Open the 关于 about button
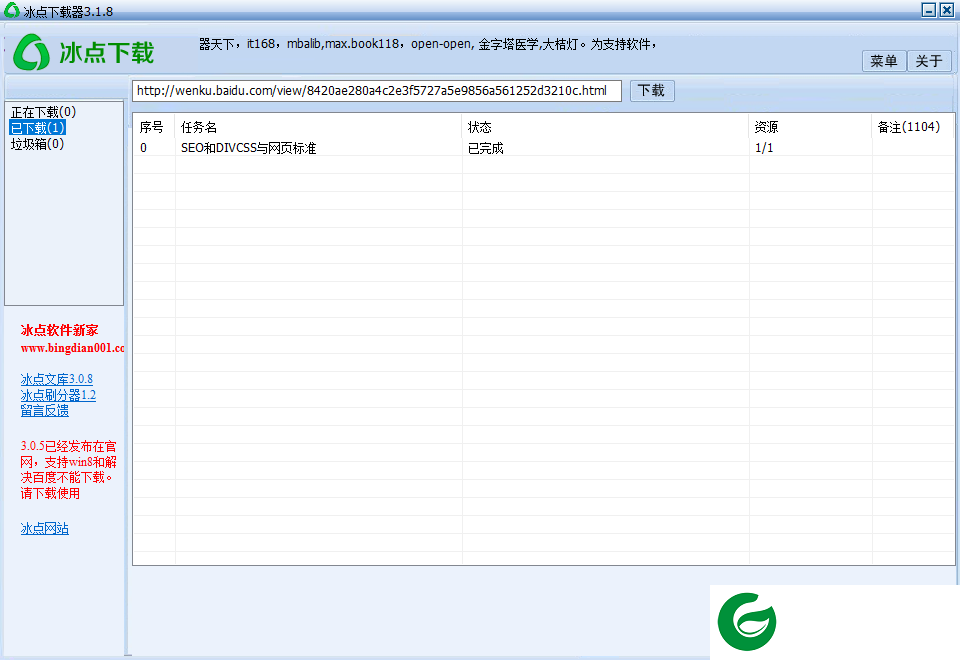The height and width of the screenshot is (660, 960). (x=929, y=61)
